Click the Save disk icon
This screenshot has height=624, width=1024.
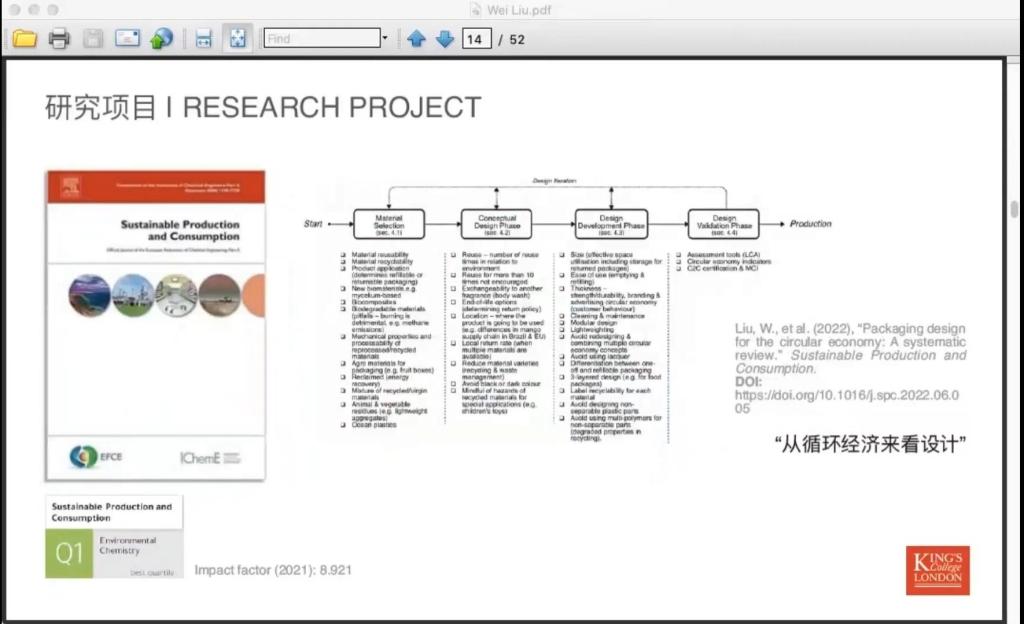click(93, 39)
